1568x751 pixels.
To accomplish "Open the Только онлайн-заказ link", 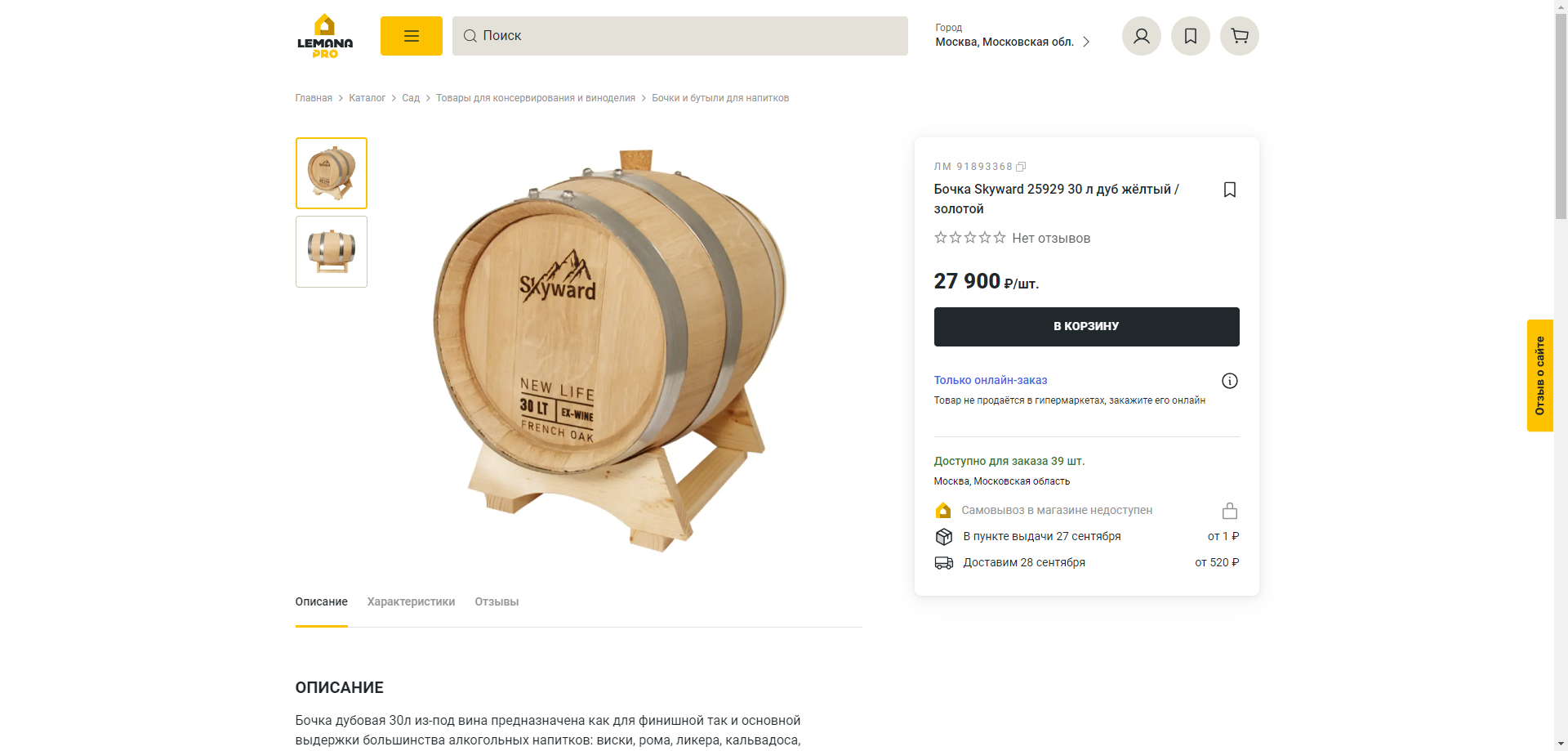I will point(990,380).
